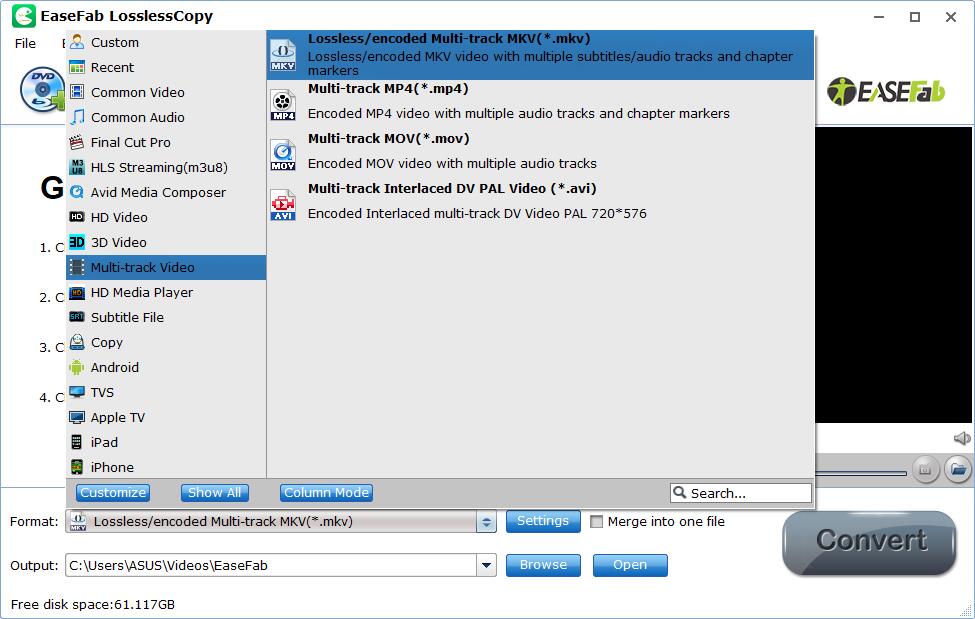Click the Android robot icon
The width and height of the screenshot is (975, 619).
(x=77, y=367)
